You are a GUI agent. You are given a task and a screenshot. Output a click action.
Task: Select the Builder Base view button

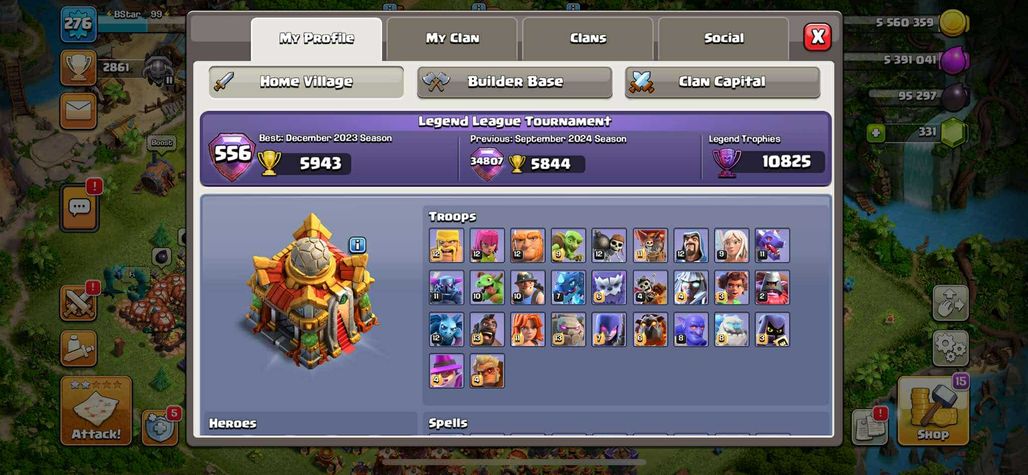coord(515,82)
